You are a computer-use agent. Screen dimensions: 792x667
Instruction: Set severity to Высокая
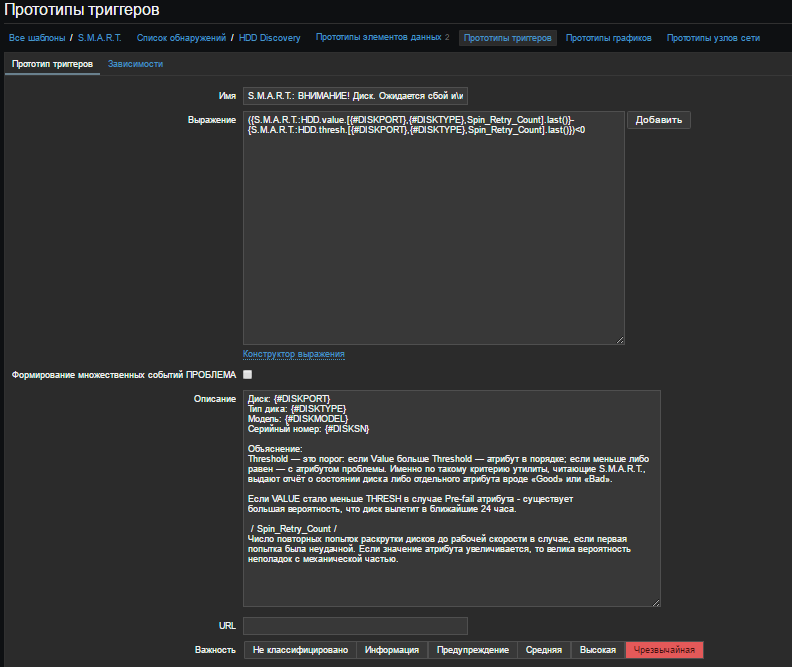[598, 650]
